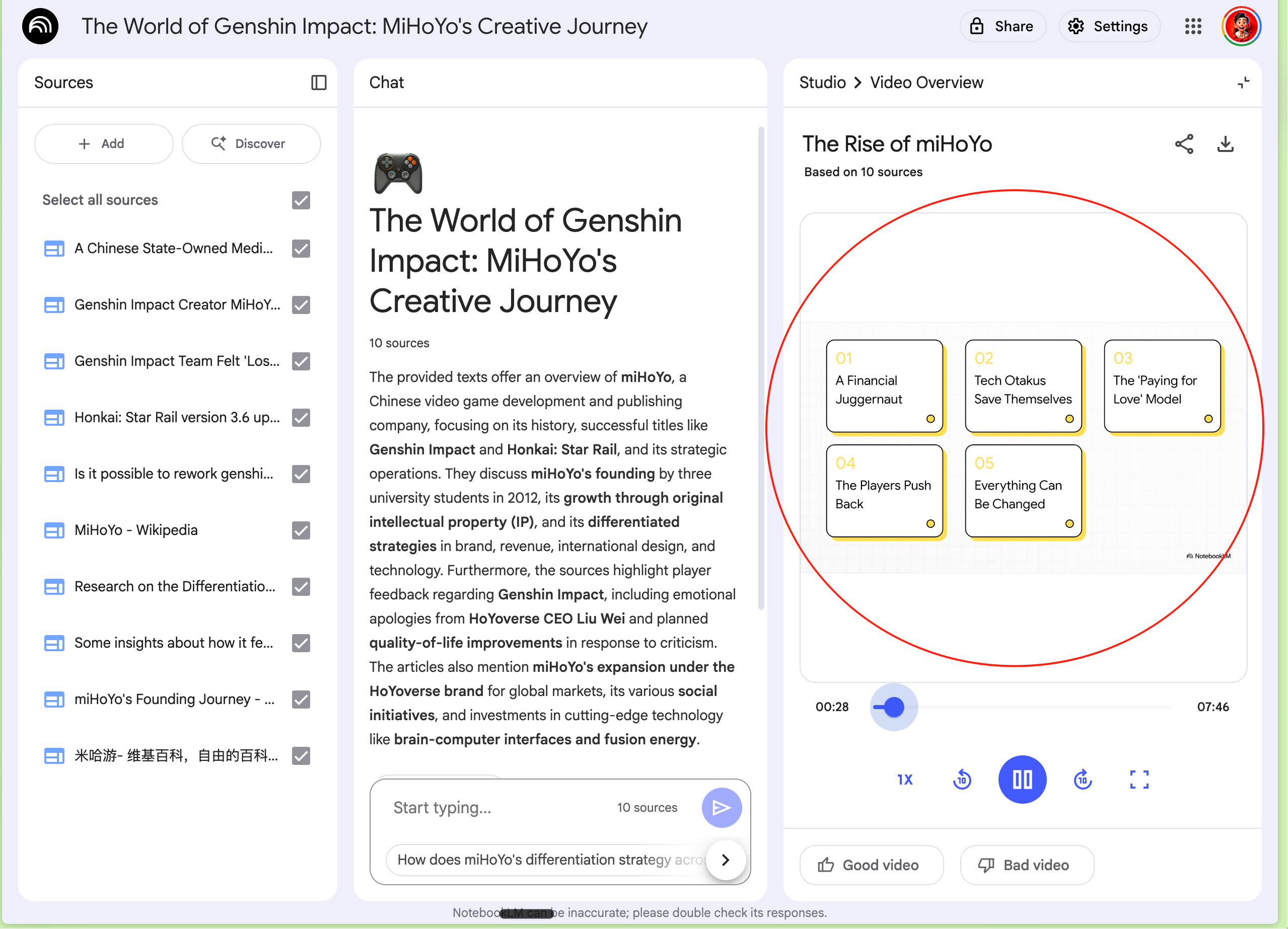Expand next suggested question arrow
The height and width of the screenshot is (929, 1288).
[725, 861]
